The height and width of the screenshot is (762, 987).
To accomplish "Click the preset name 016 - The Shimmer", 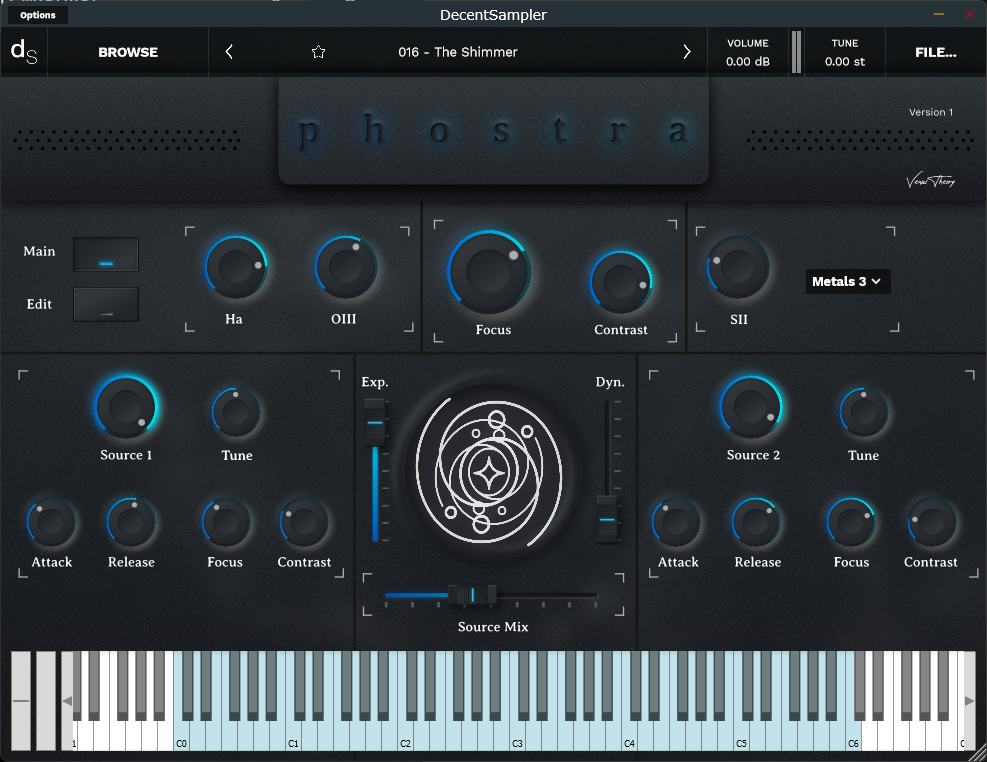I will pos(458,52).
